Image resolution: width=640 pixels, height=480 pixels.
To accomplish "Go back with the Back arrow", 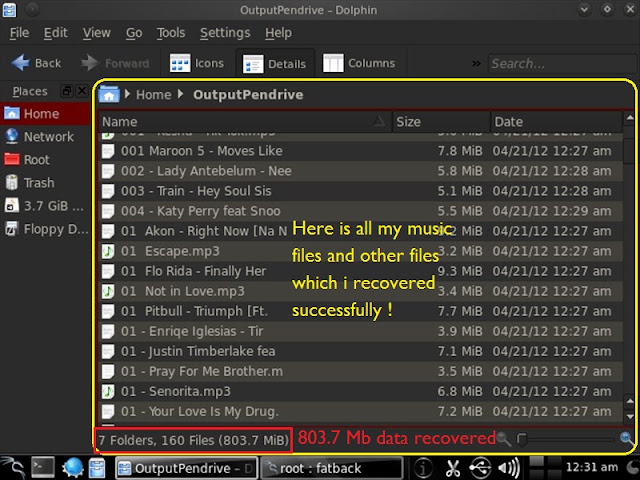I will click(36, 63).
